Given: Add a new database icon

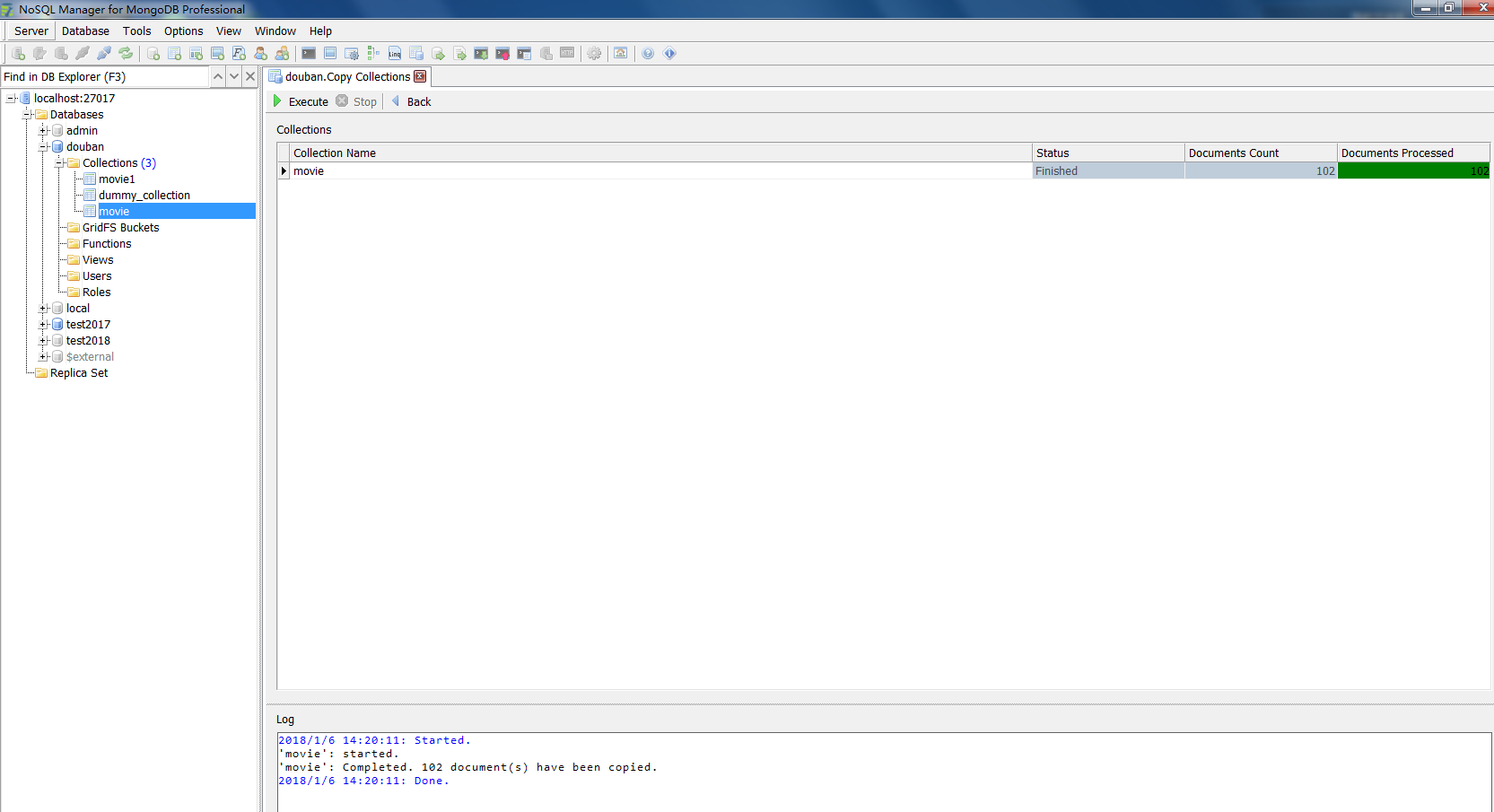Looking at the screenshot, I should coord(153,53).
